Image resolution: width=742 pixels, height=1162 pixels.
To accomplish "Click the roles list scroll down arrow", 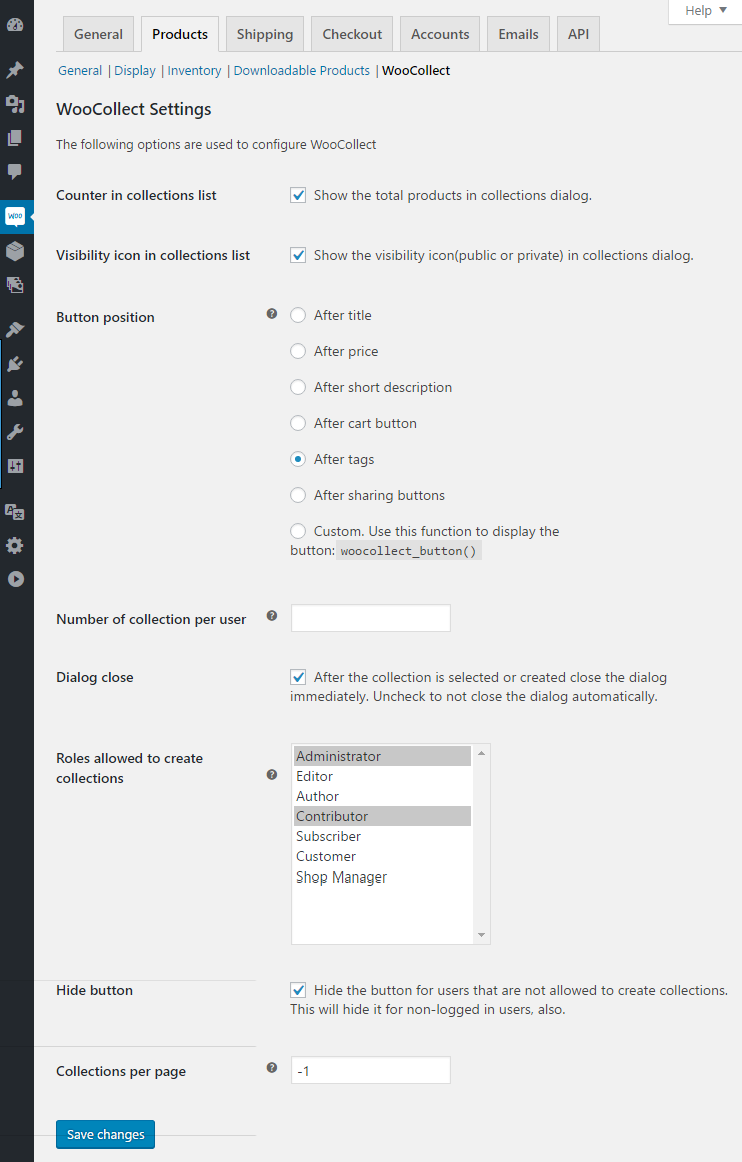I will click(x=481, y=935).
